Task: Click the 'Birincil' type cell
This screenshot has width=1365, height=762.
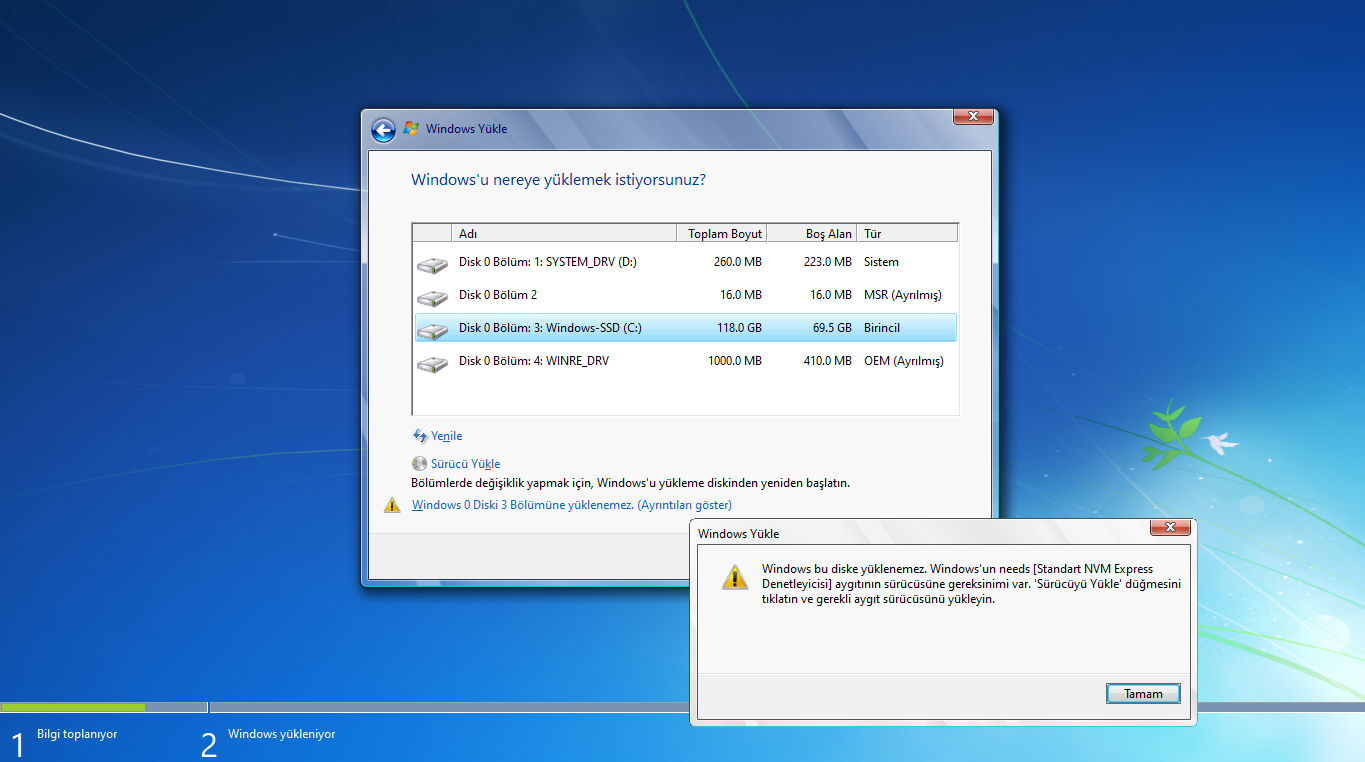Action: [882, 328]
